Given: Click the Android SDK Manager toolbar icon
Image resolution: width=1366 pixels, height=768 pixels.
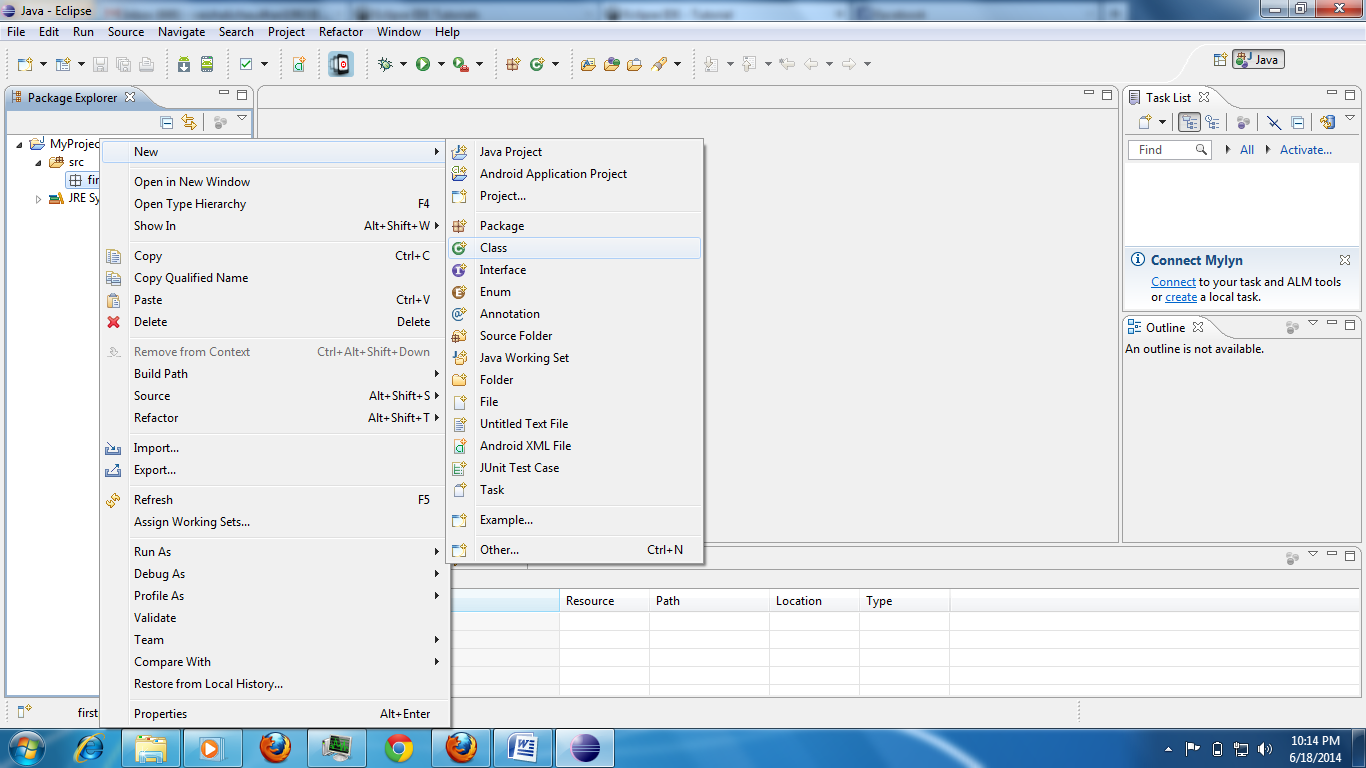Looking at the screenshot, I should coord(184,64).
